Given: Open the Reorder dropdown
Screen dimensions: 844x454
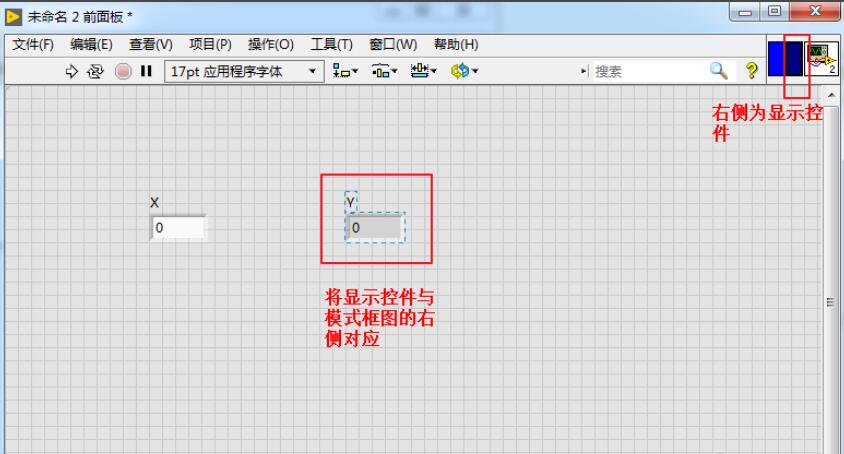Looking at the screenshot, I should (465, 71).
